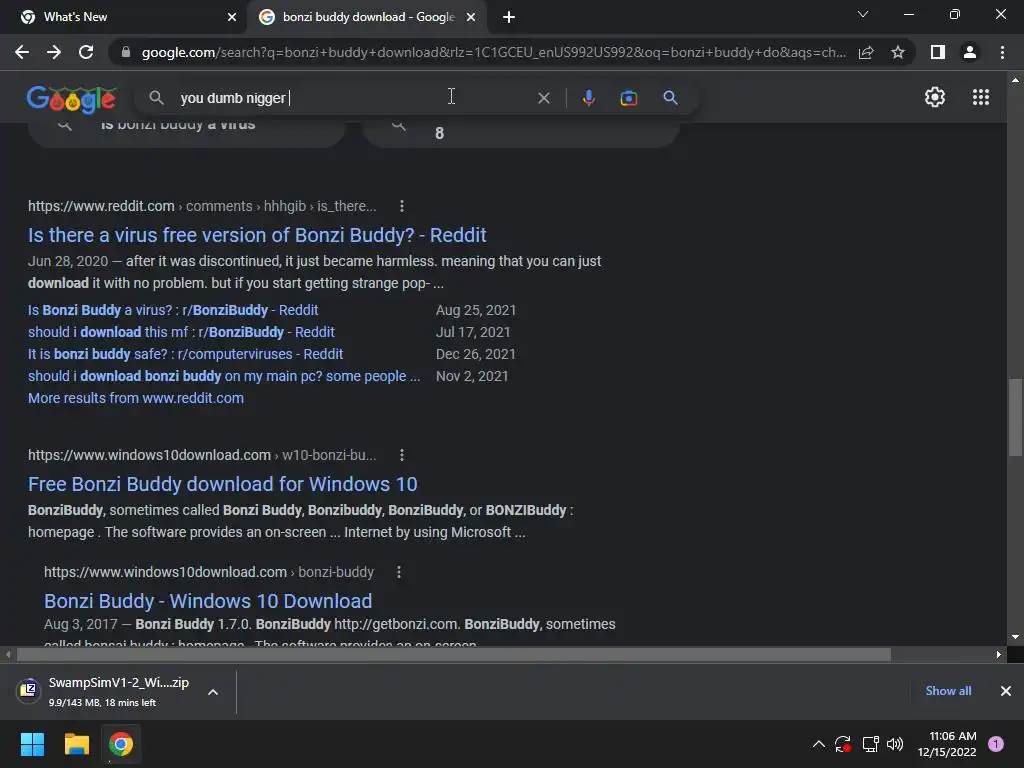
Task: Open options for the reddit.com result
Action: 402,206
